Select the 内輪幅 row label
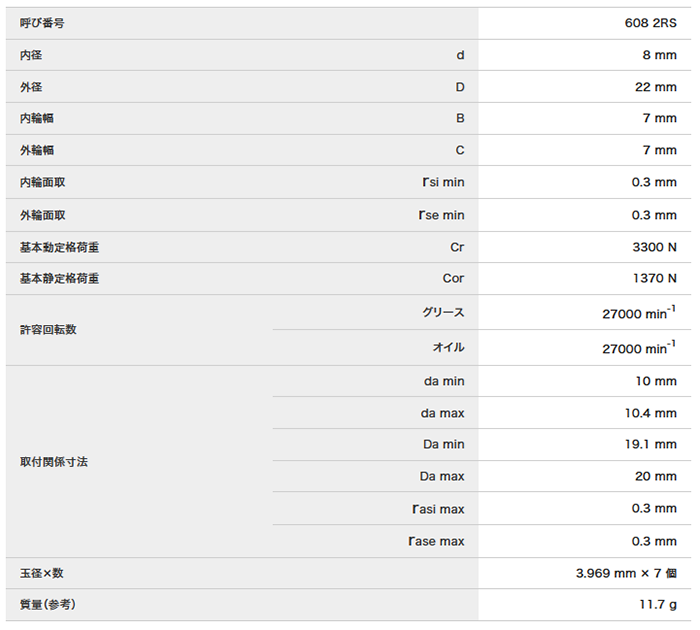Screen dimensions: 700x630 (37, 119)
